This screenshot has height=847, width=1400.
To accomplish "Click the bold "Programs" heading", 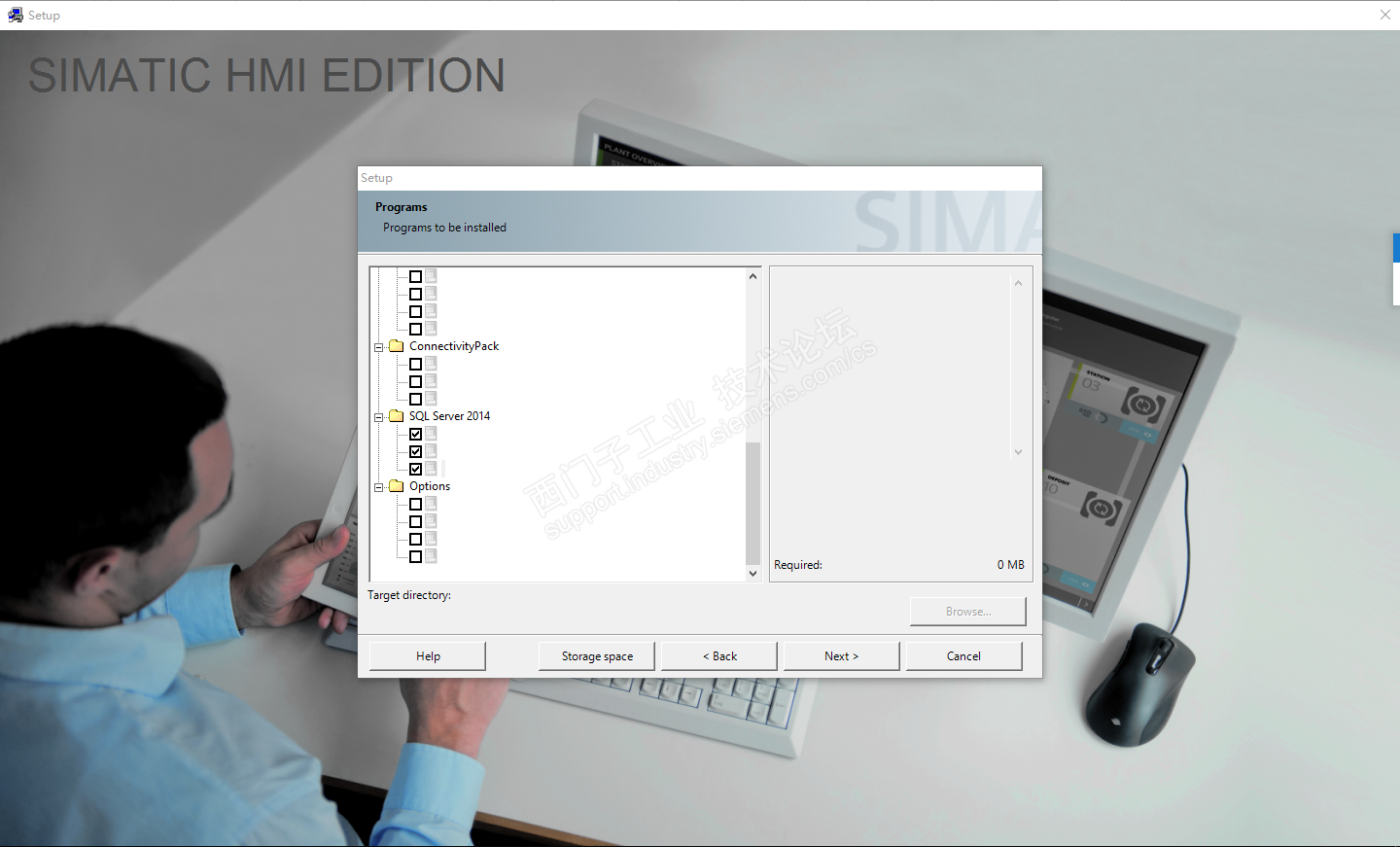I will [402, 207].
